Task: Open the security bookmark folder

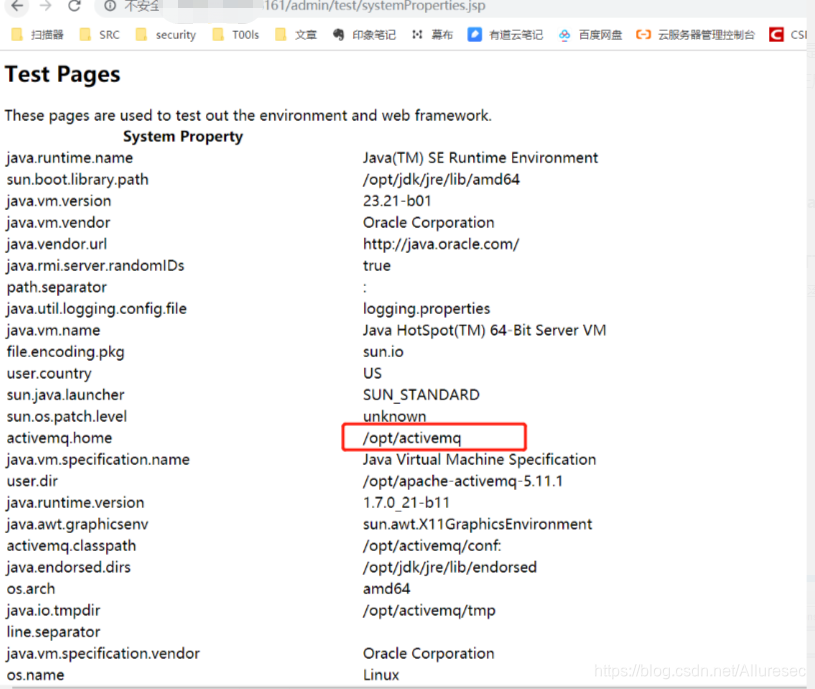Action: pyautogui.click(x=165, y=35)
